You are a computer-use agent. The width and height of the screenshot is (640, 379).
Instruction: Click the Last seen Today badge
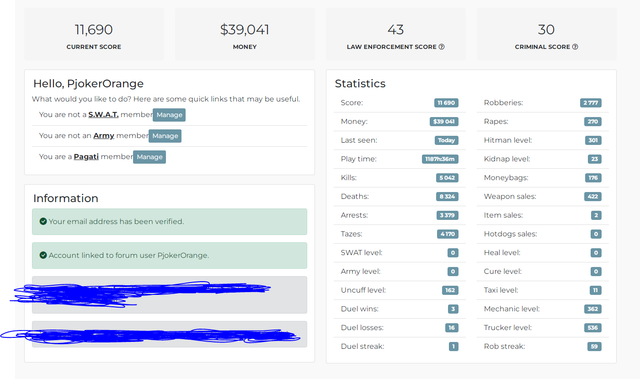(x=446, y=140)
